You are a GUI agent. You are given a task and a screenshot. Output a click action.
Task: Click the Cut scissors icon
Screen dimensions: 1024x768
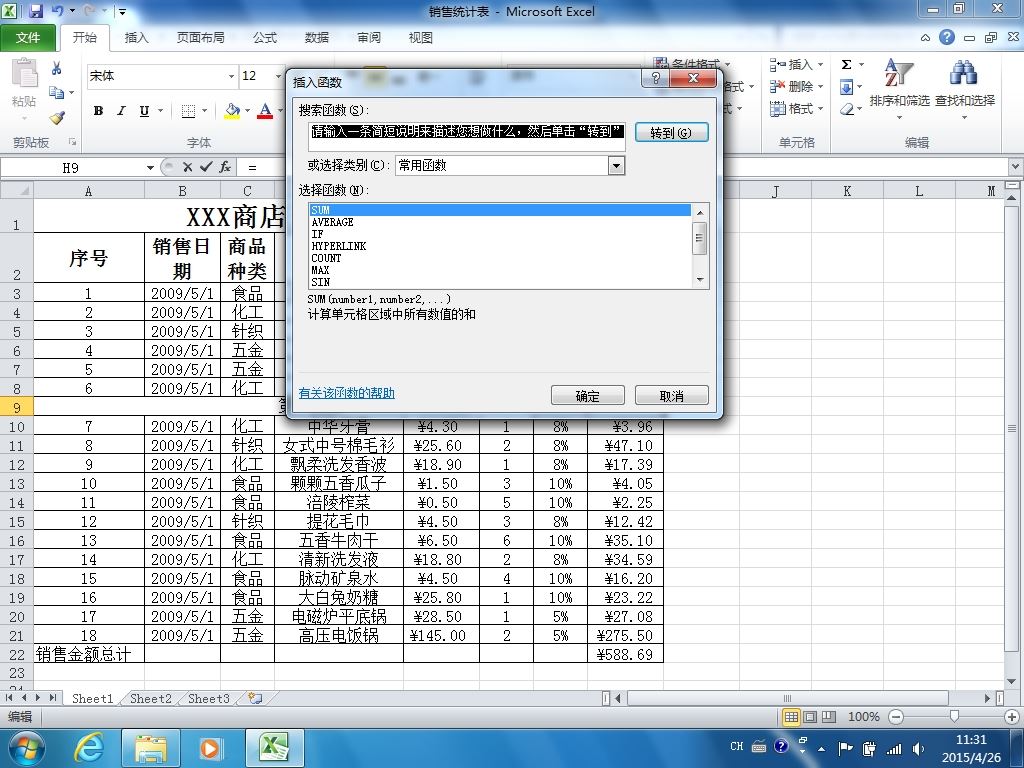click(57, 68)
